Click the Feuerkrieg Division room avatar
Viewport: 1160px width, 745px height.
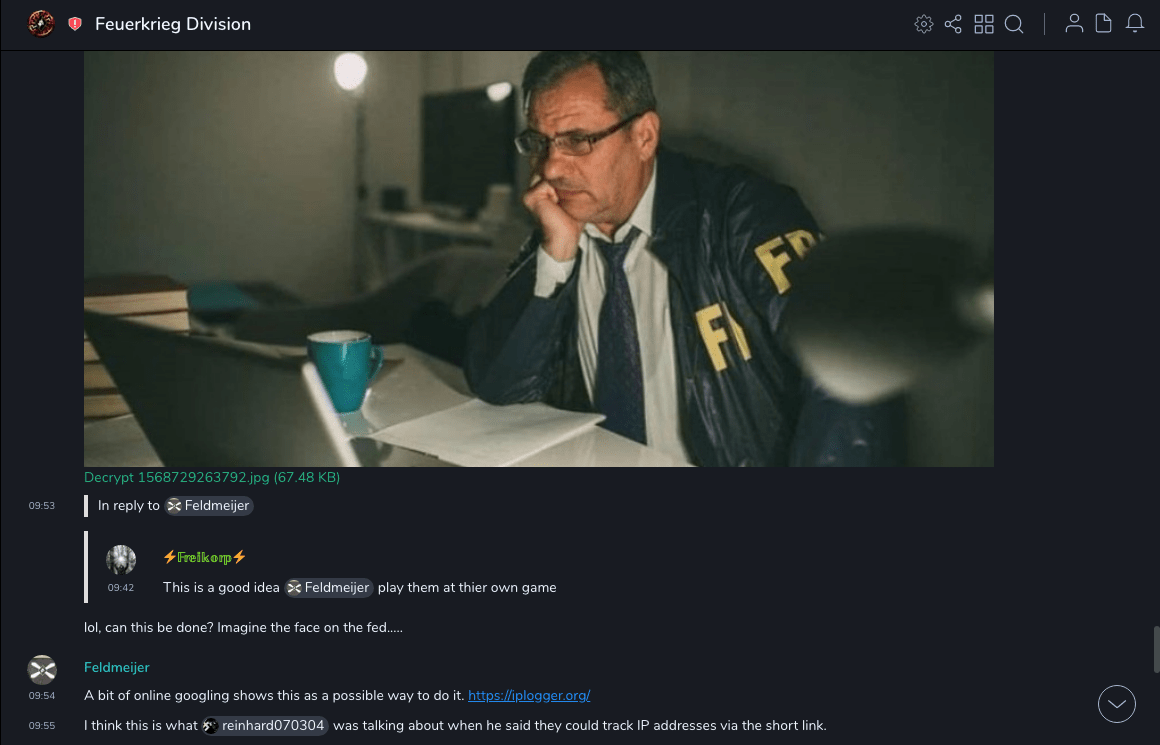click(x=41, y=24)
